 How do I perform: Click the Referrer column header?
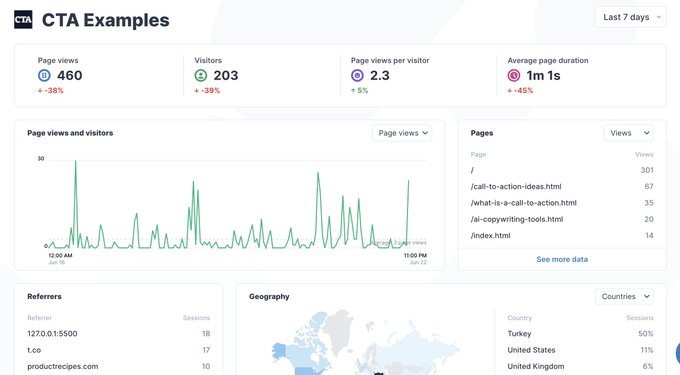[39, 318]
